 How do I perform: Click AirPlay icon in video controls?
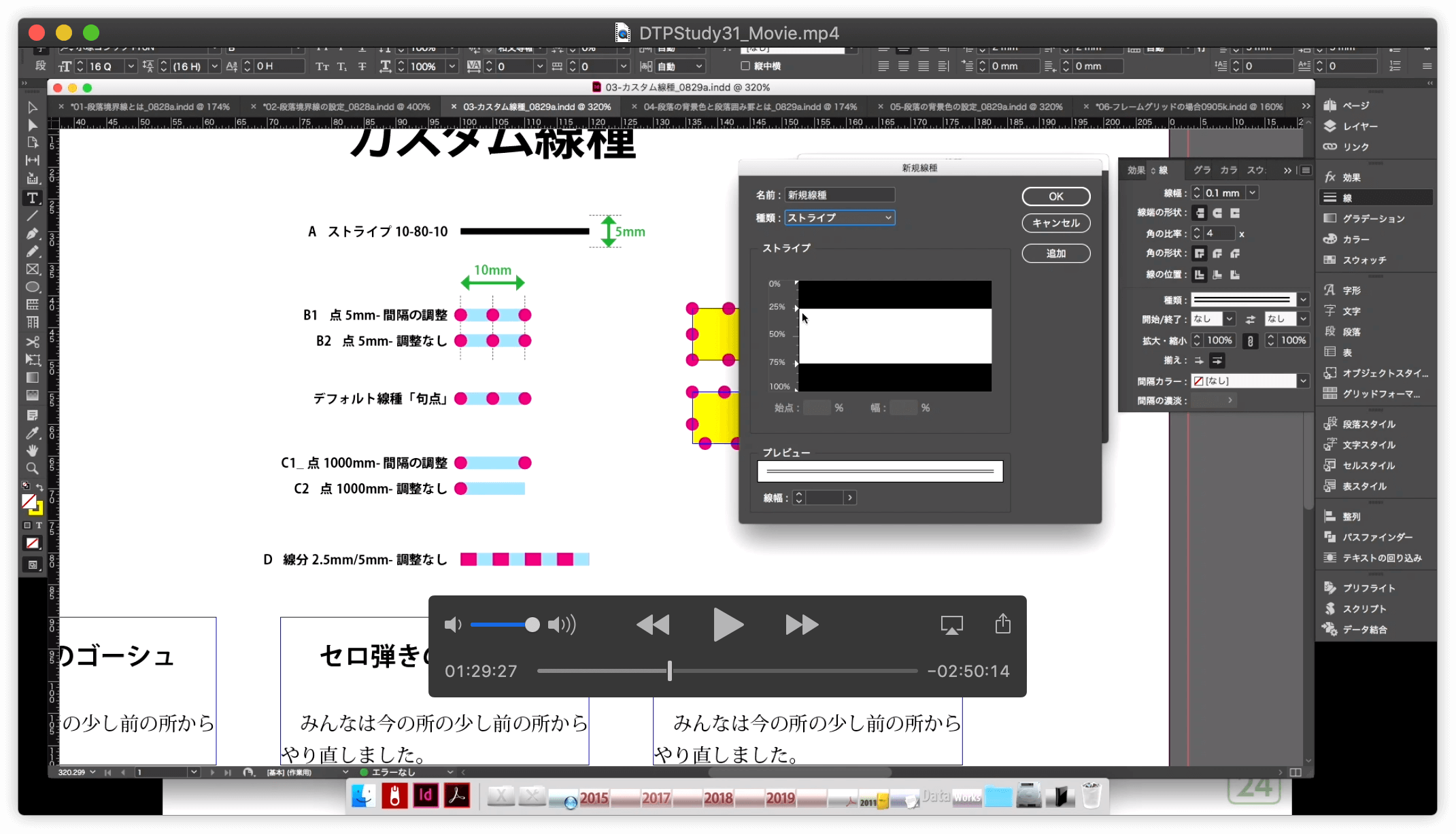pos(951,625)
